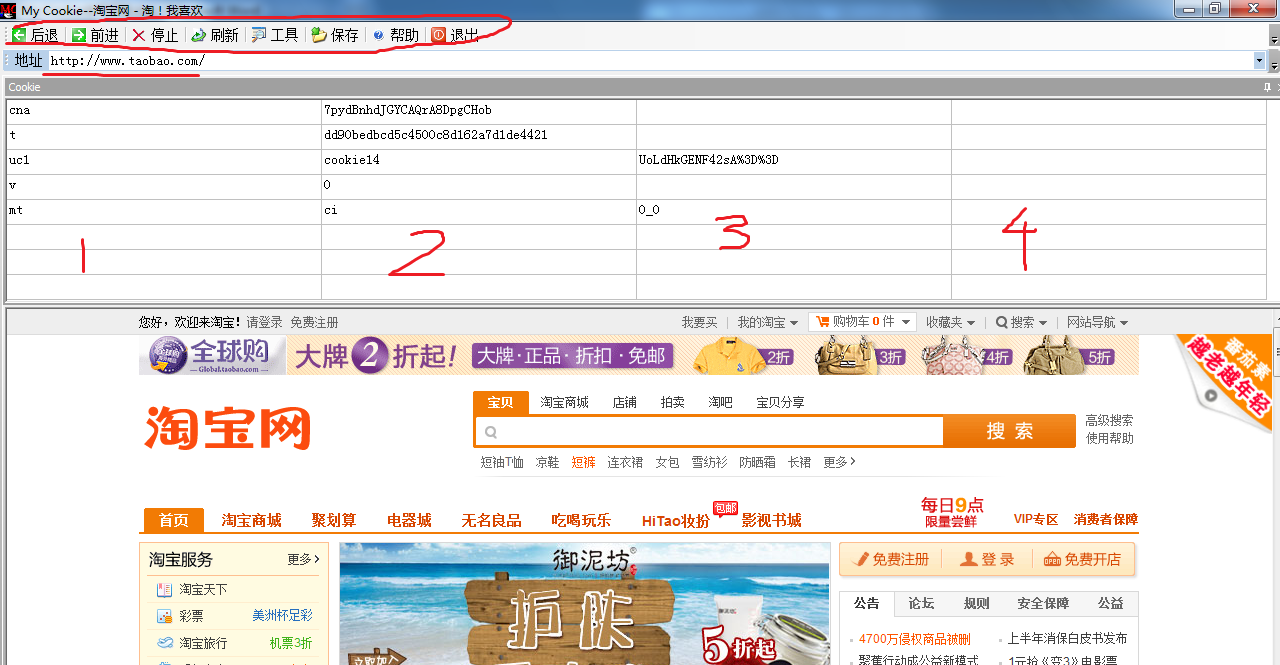The image size is (1280, 665).
Task: Expand the 我的淘宝 dropdown
Action: click(x=768, y=322)
